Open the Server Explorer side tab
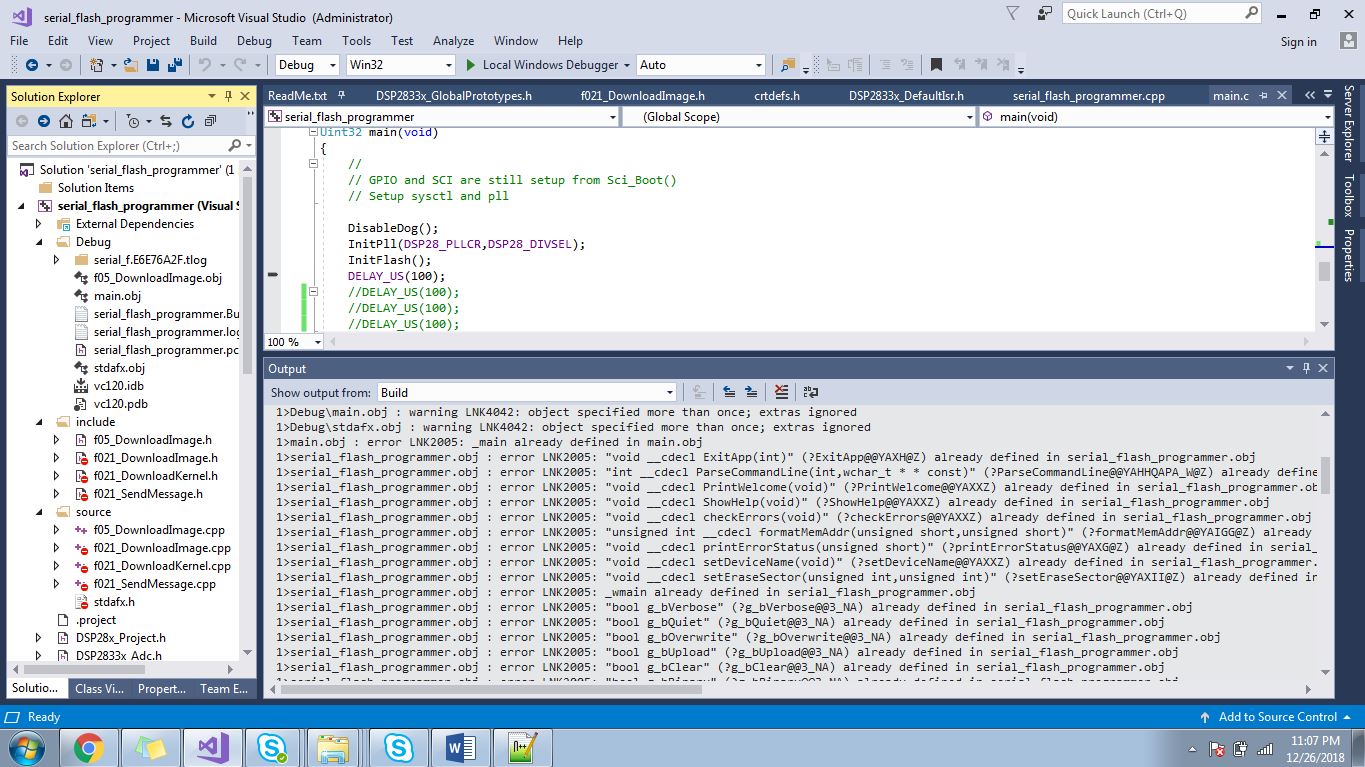 pos(1348,123)
